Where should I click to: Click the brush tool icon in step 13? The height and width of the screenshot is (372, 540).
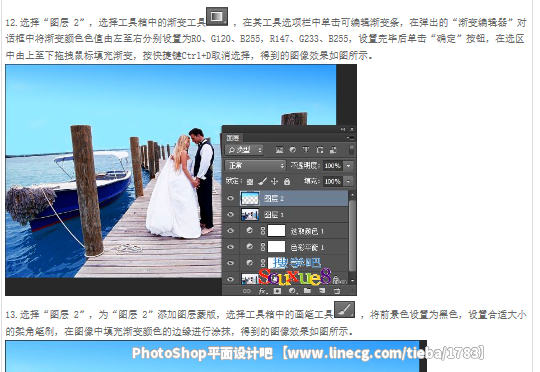click(344, 309)
